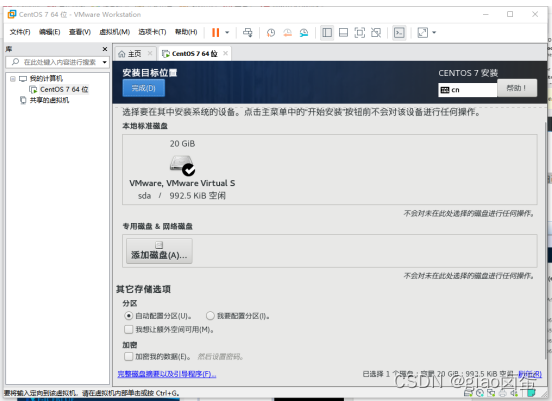This screenshot has width=552, height=401.
Task: Click the stretch guest display icon
Action: click(422, 32)
